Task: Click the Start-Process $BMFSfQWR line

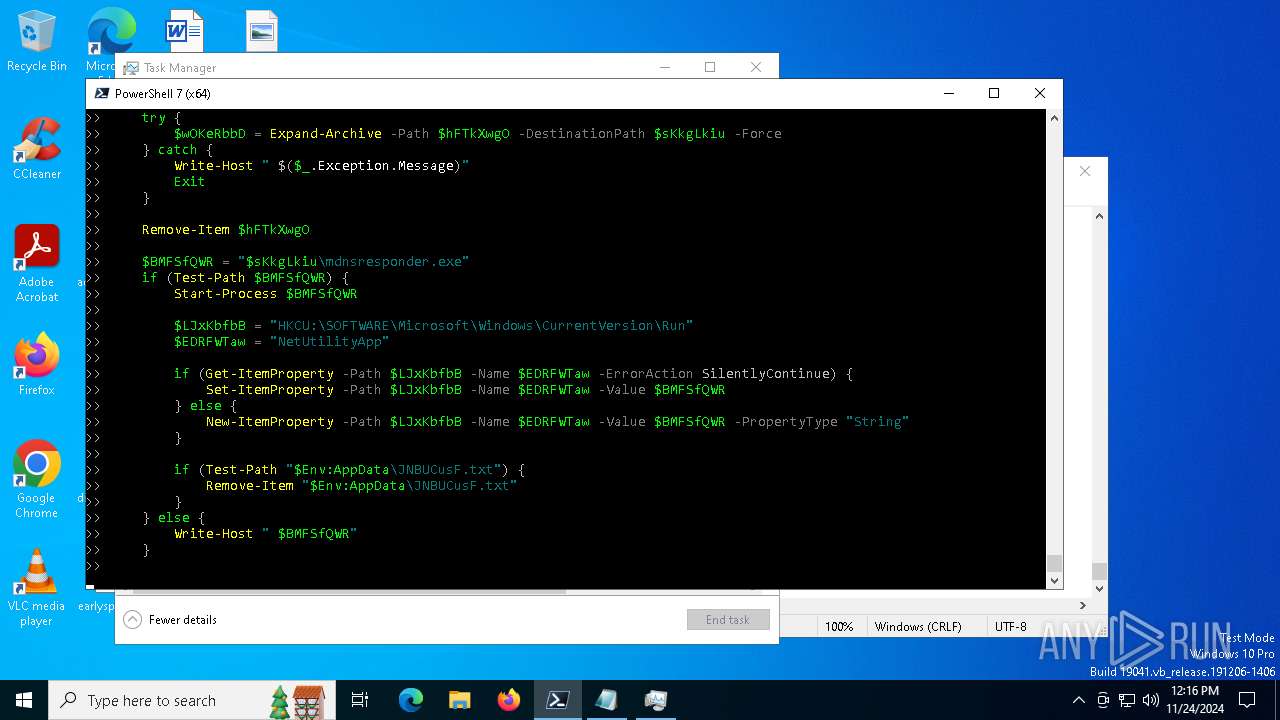Action: pos(265,294)
